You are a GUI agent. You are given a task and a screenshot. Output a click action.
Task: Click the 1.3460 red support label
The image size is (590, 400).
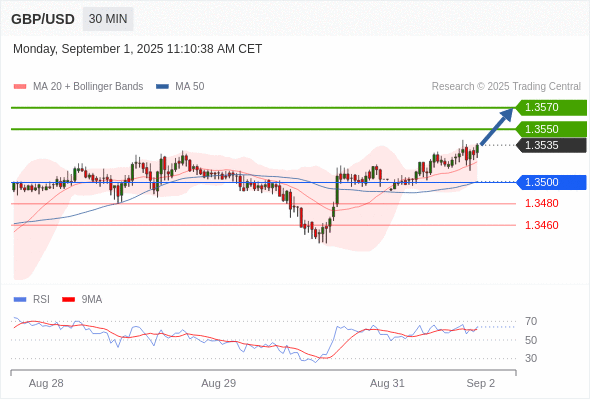tap(541, 225)
